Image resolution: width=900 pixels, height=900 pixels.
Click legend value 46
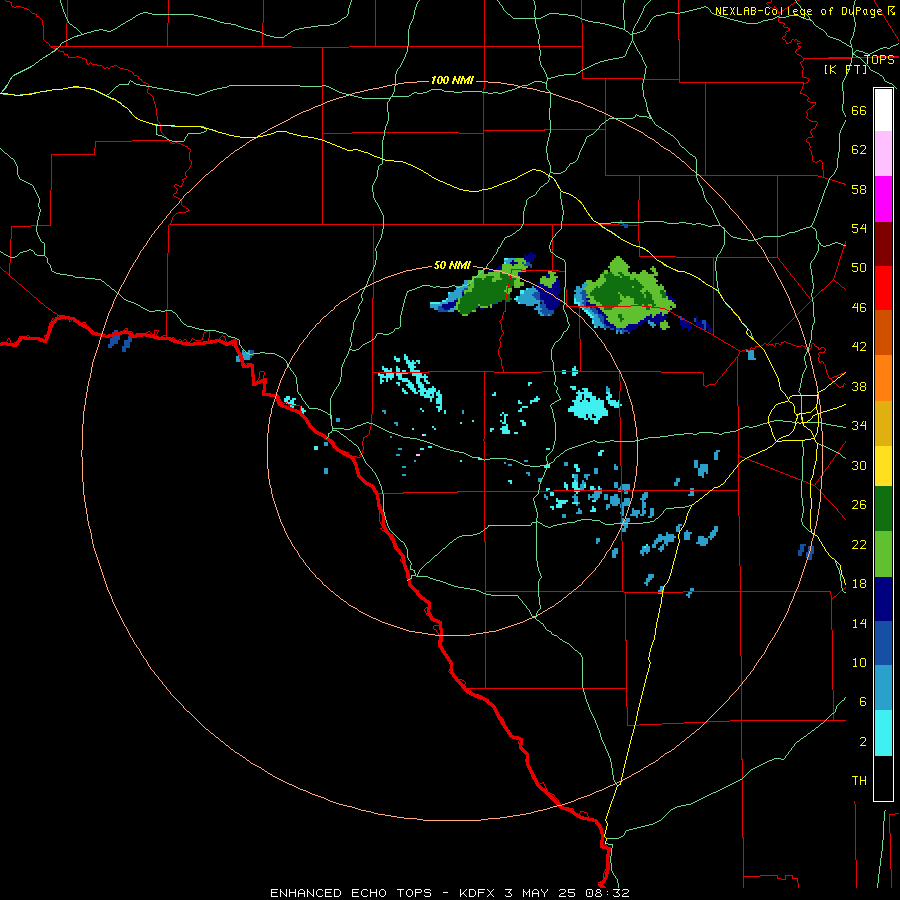(x=859, y=308)
